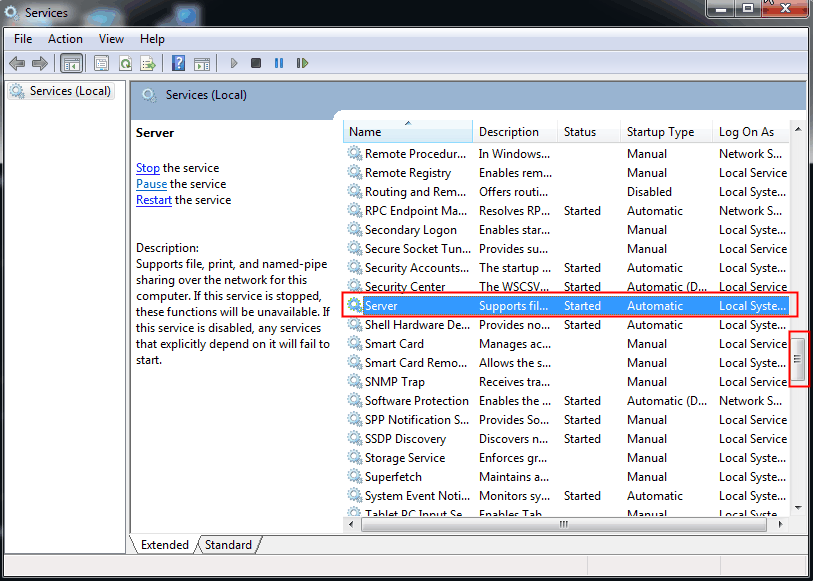
Task: Select the Shell Hardware De... service row
Action: (566, 324)
